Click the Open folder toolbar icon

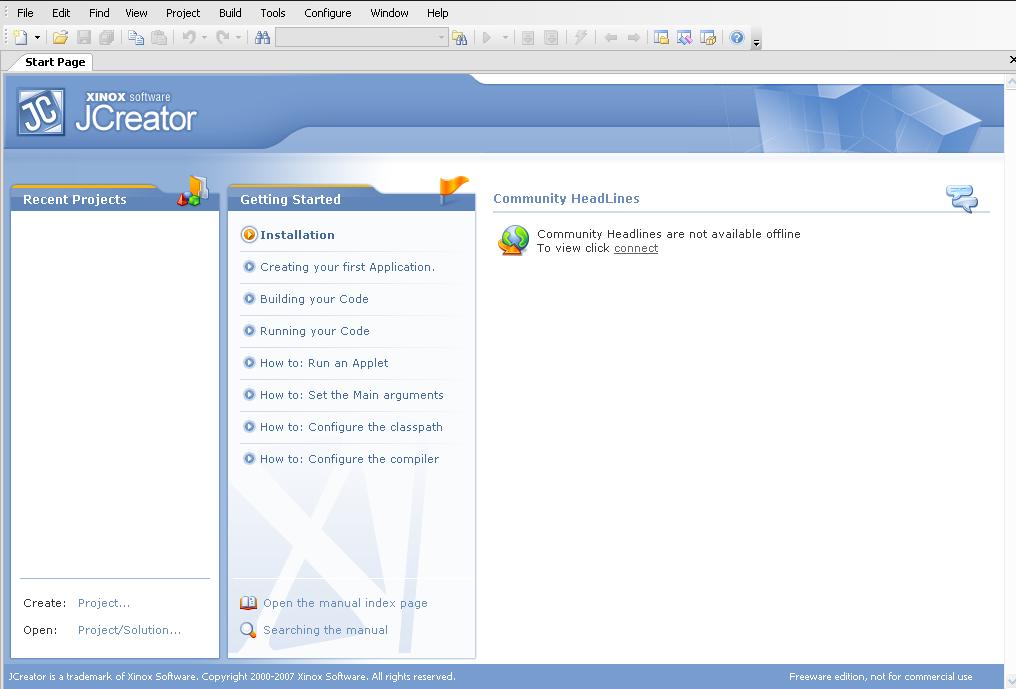pos(60,38)
